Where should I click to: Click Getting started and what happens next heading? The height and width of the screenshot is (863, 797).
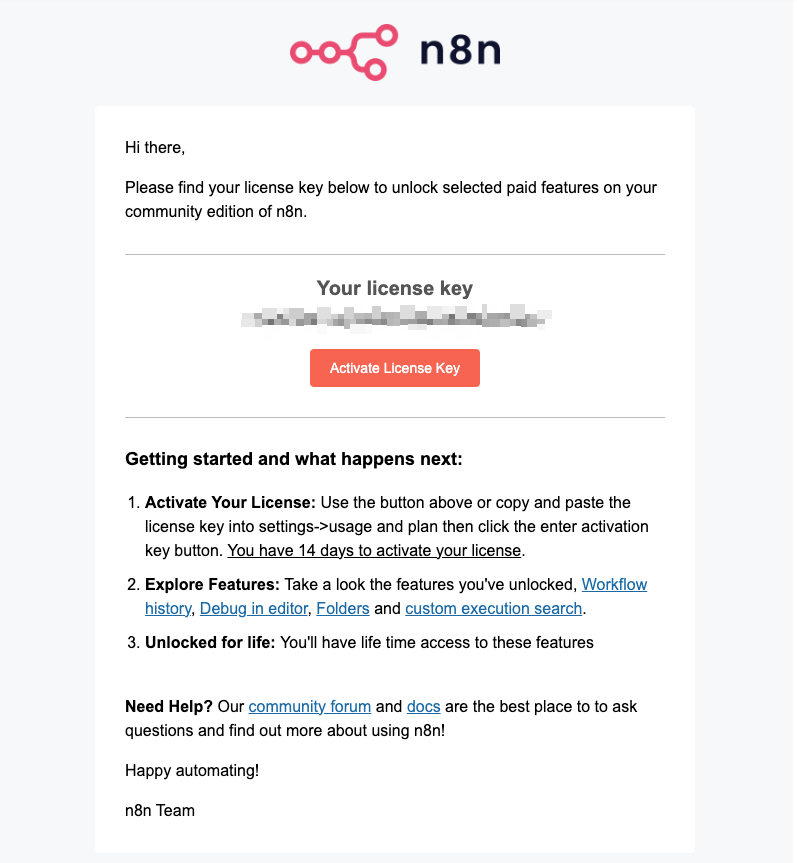pos(294,459)
